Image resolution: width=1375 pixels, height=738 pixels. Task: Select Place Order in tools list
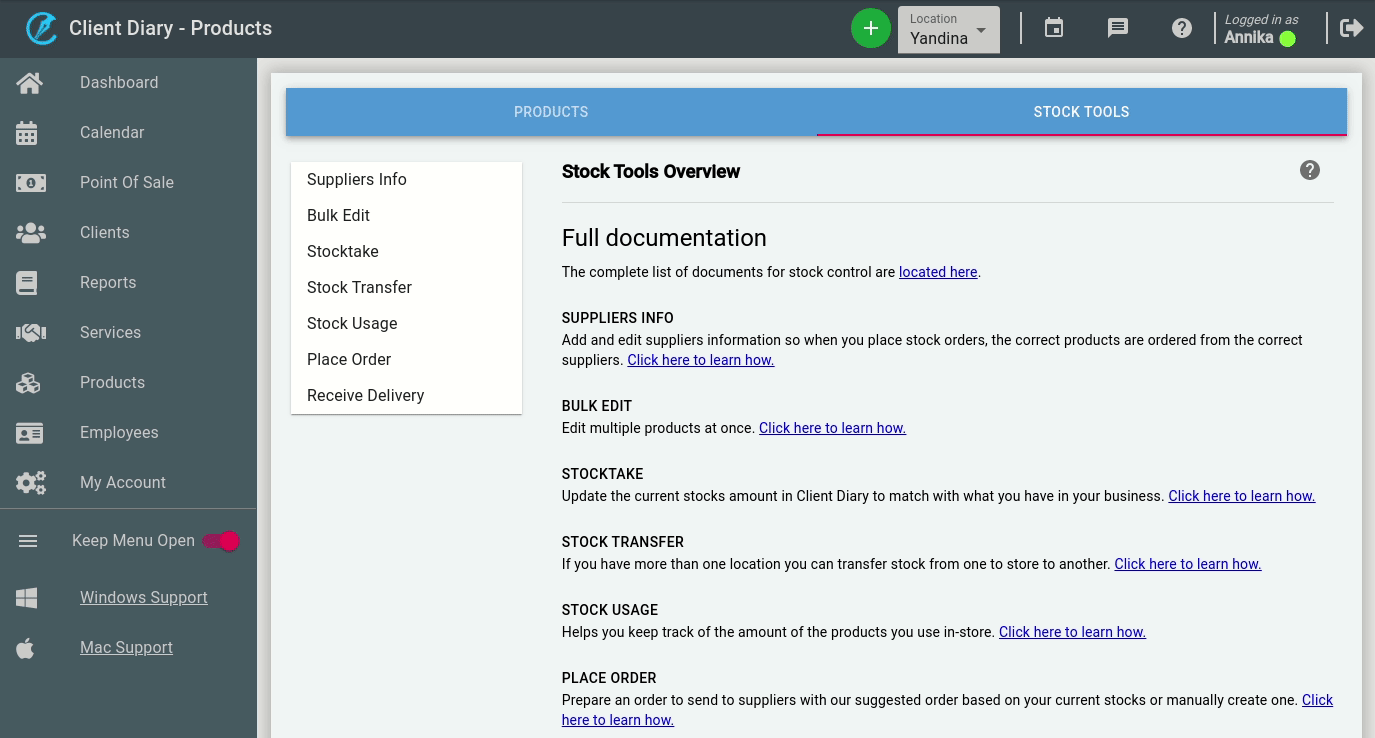(406, 360)
